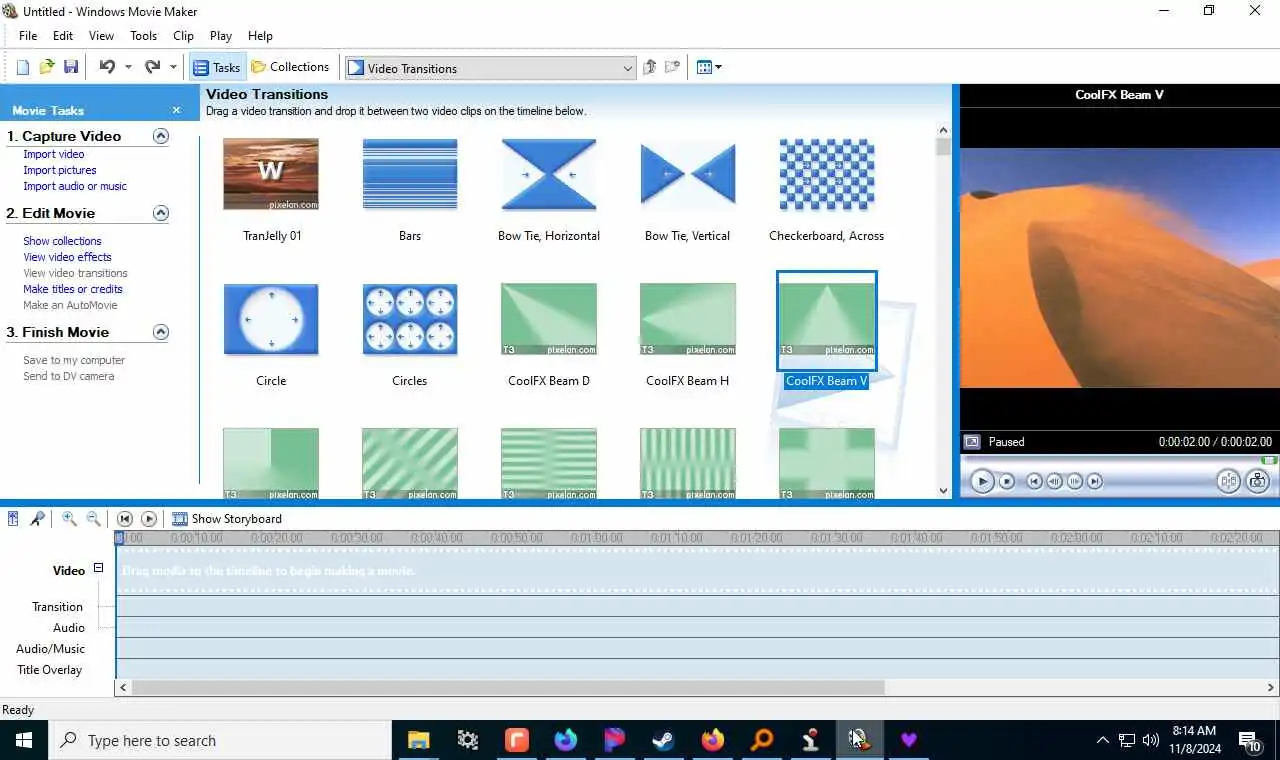The image size is (1280, 760).
Task: Click the Narrate timeline microphone icon
Action: pyautogui.click(x=37, y=518)
